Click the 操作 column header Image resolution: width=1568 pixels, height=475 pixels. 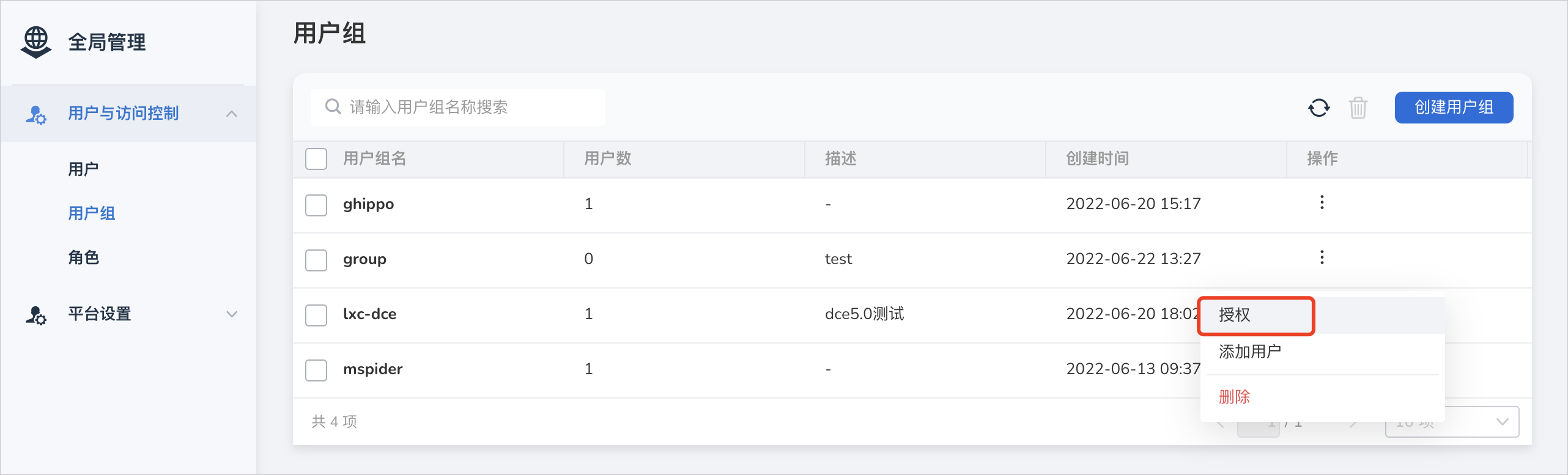tap(1323, 159)
